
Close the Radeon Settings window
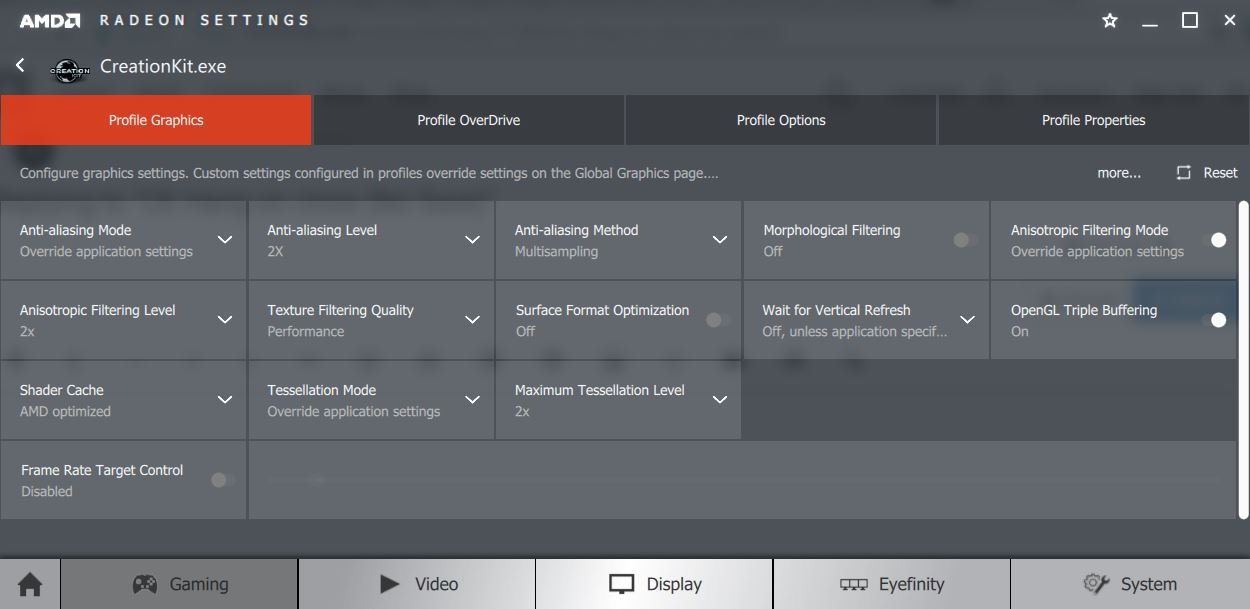(x=1230, y=20)
